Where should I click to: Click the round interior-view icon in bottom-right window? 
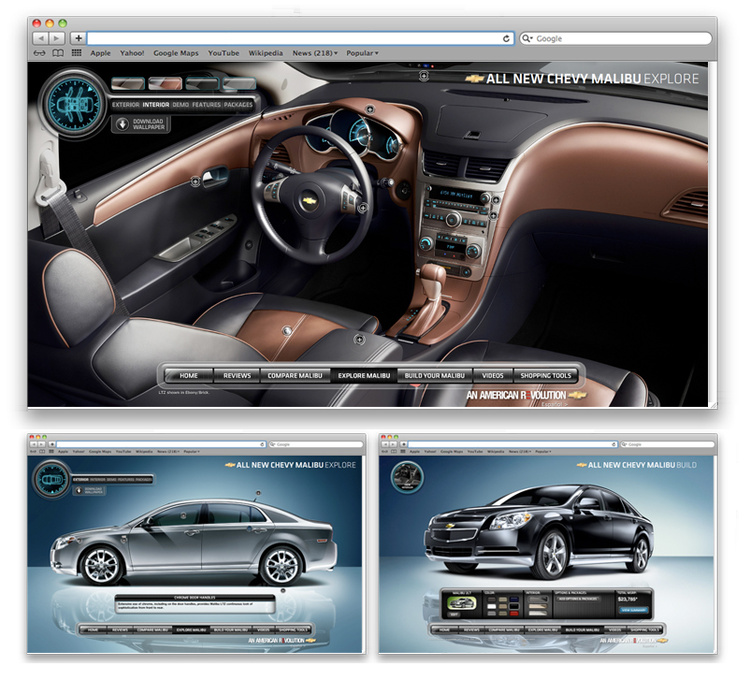click(x=407, y=477)
